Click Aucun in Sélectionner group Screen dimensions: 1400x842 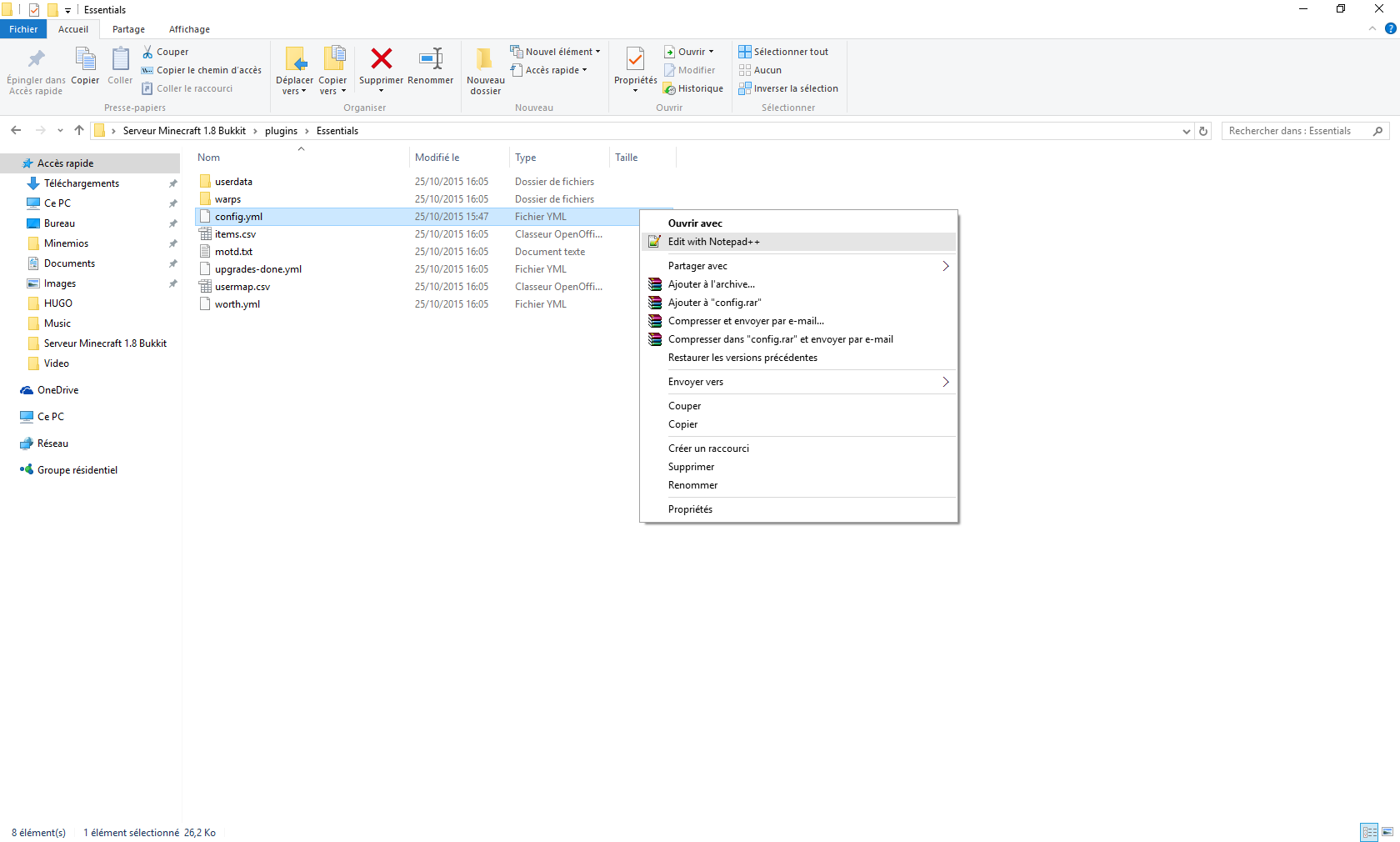click(x=760, y=70)
